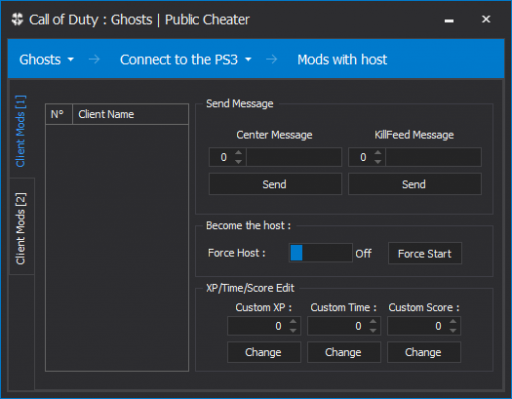The image size is (512, 399).
Task: Click the Force Start button
Action: point(425,254)
